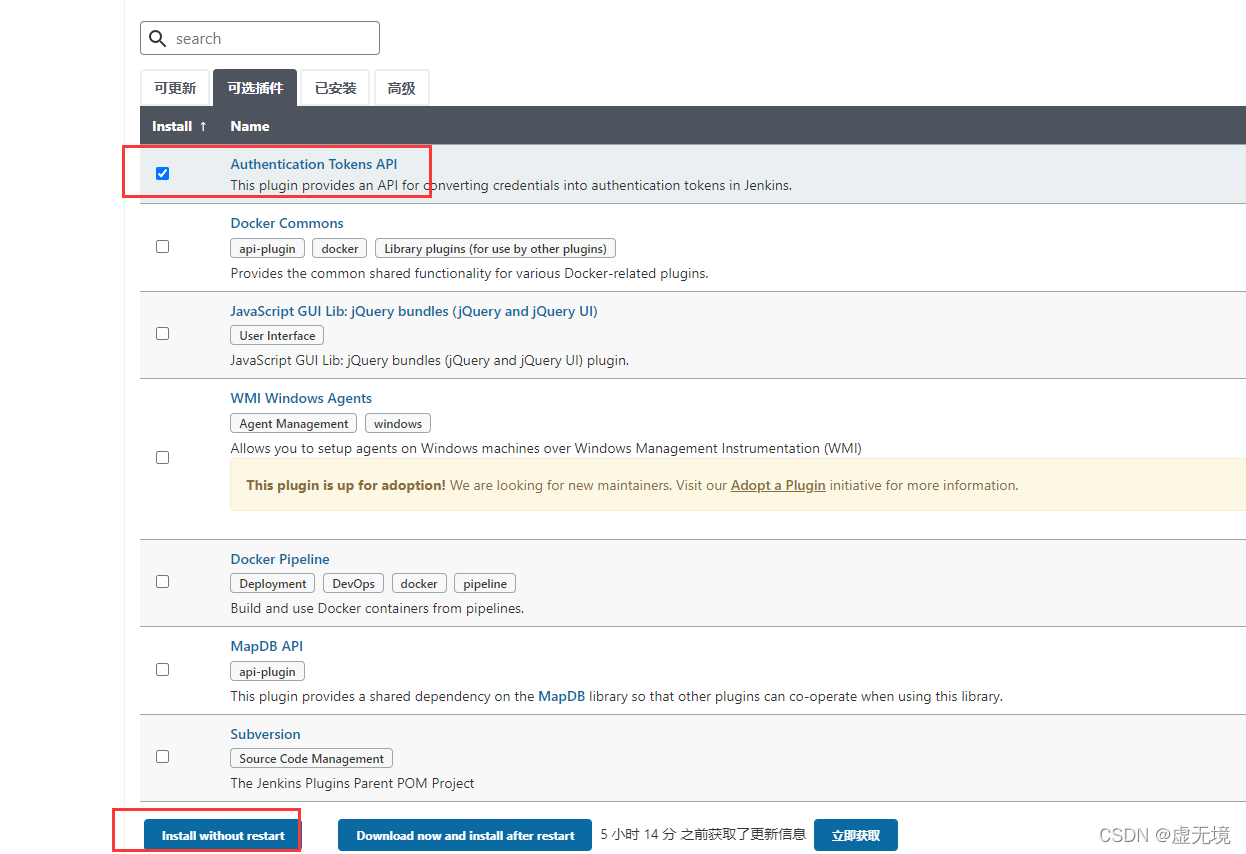Click the Library plugins tag
Viewport: 1246px width, 854px height.
click(495, 248)
